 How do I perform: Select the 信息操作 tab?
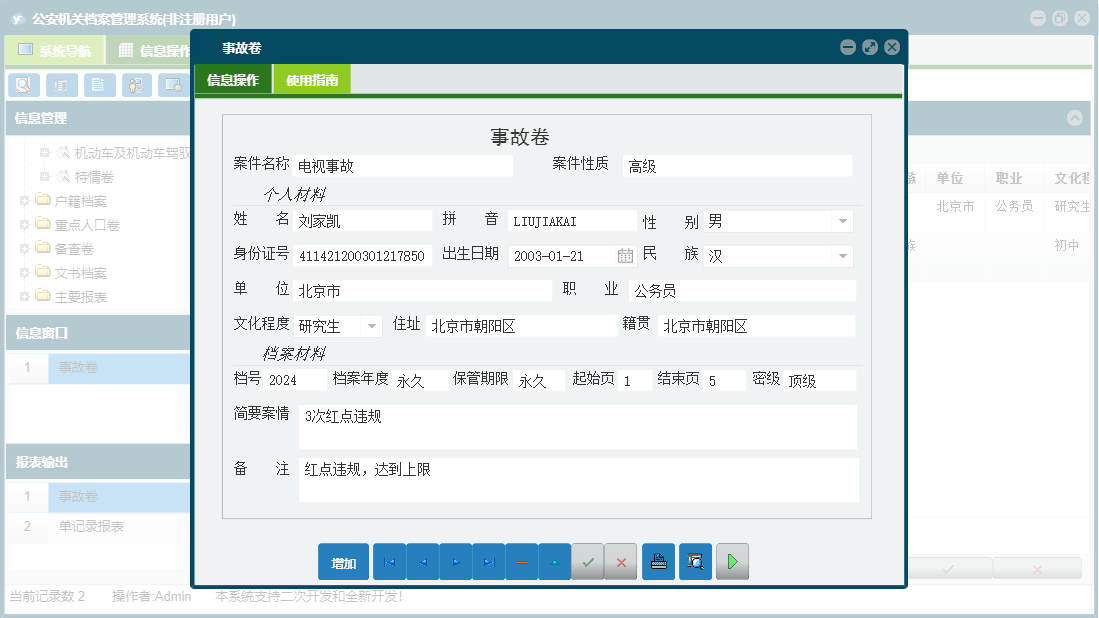tap(233, 78)
